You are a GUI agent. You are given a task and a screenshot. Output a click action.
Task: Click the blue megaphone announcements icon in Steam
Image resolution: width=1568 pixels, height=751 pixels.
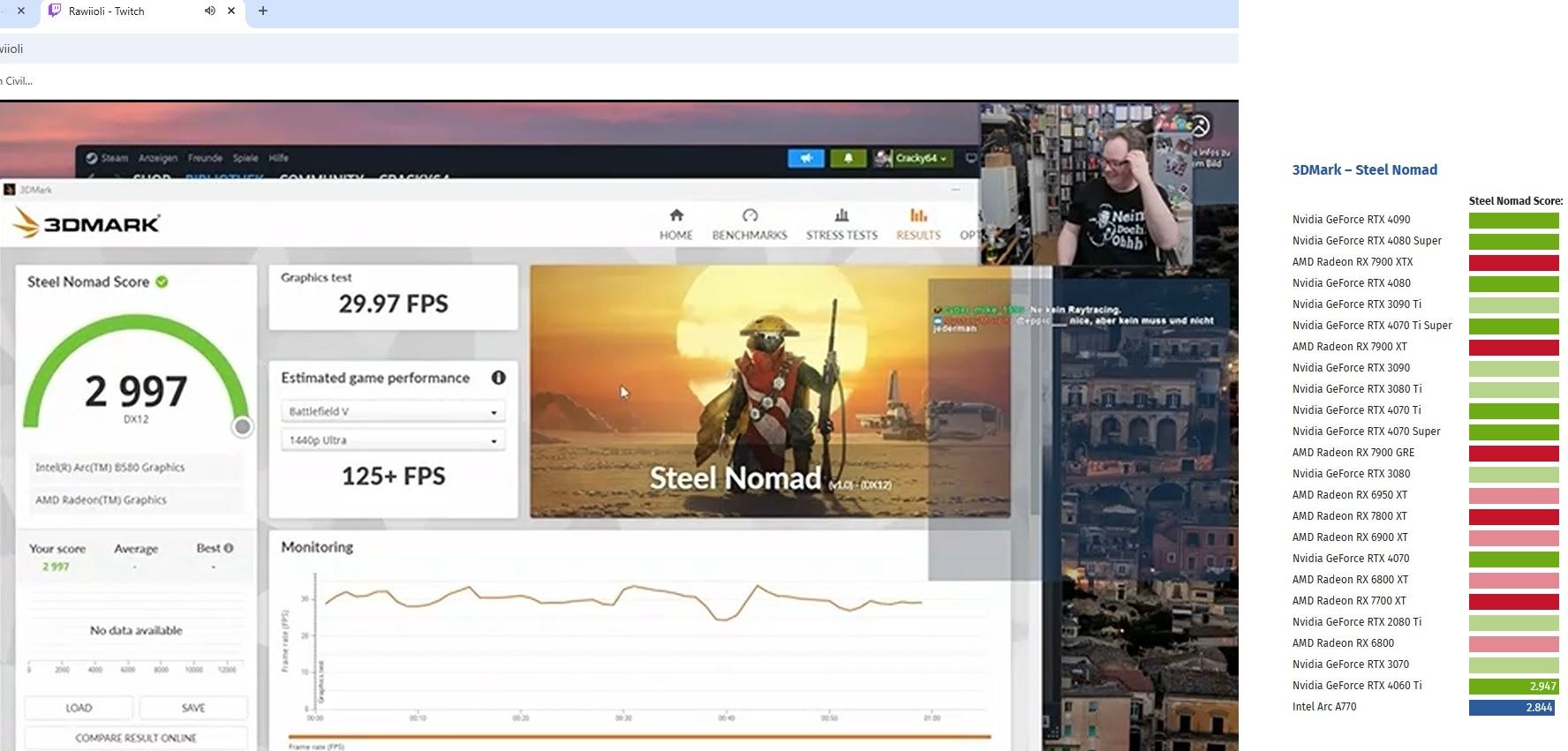coord(806,158)
